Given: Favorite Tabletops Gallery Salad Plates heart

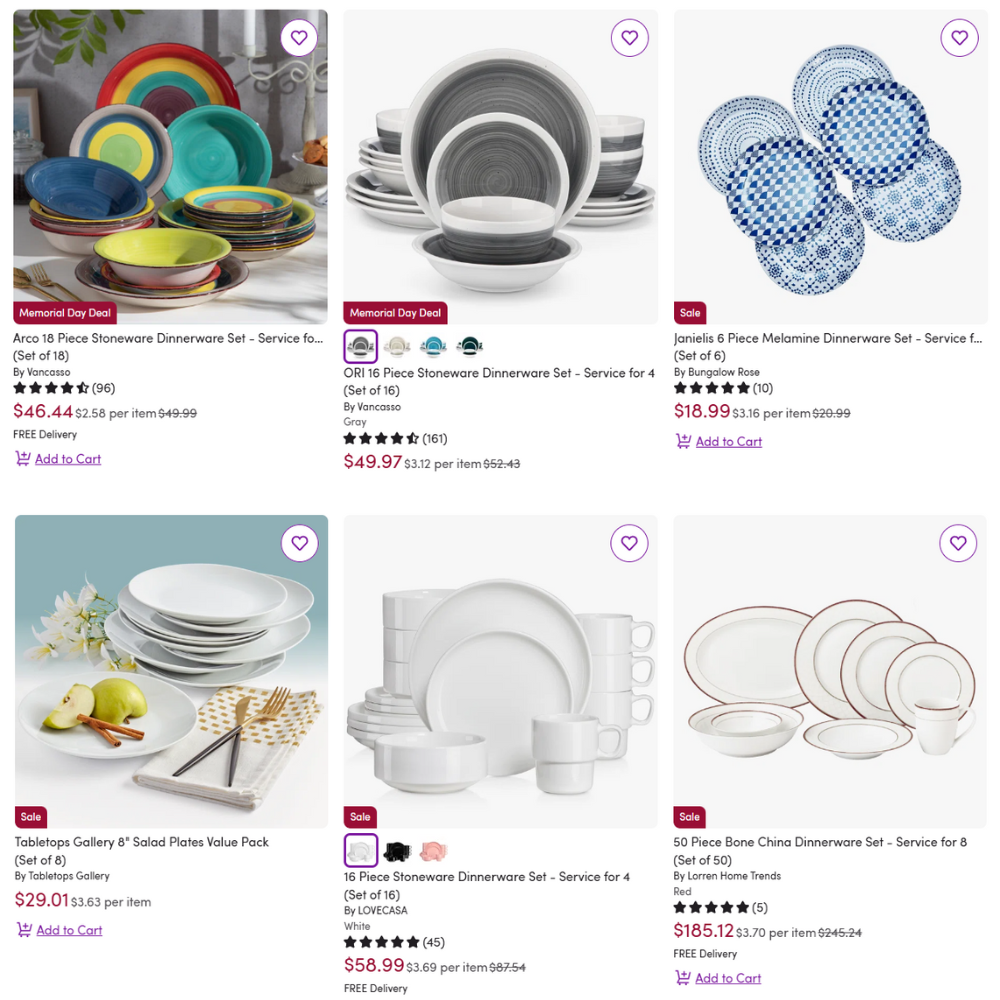Looking at the screenshot, I should (x=299, y=543).
